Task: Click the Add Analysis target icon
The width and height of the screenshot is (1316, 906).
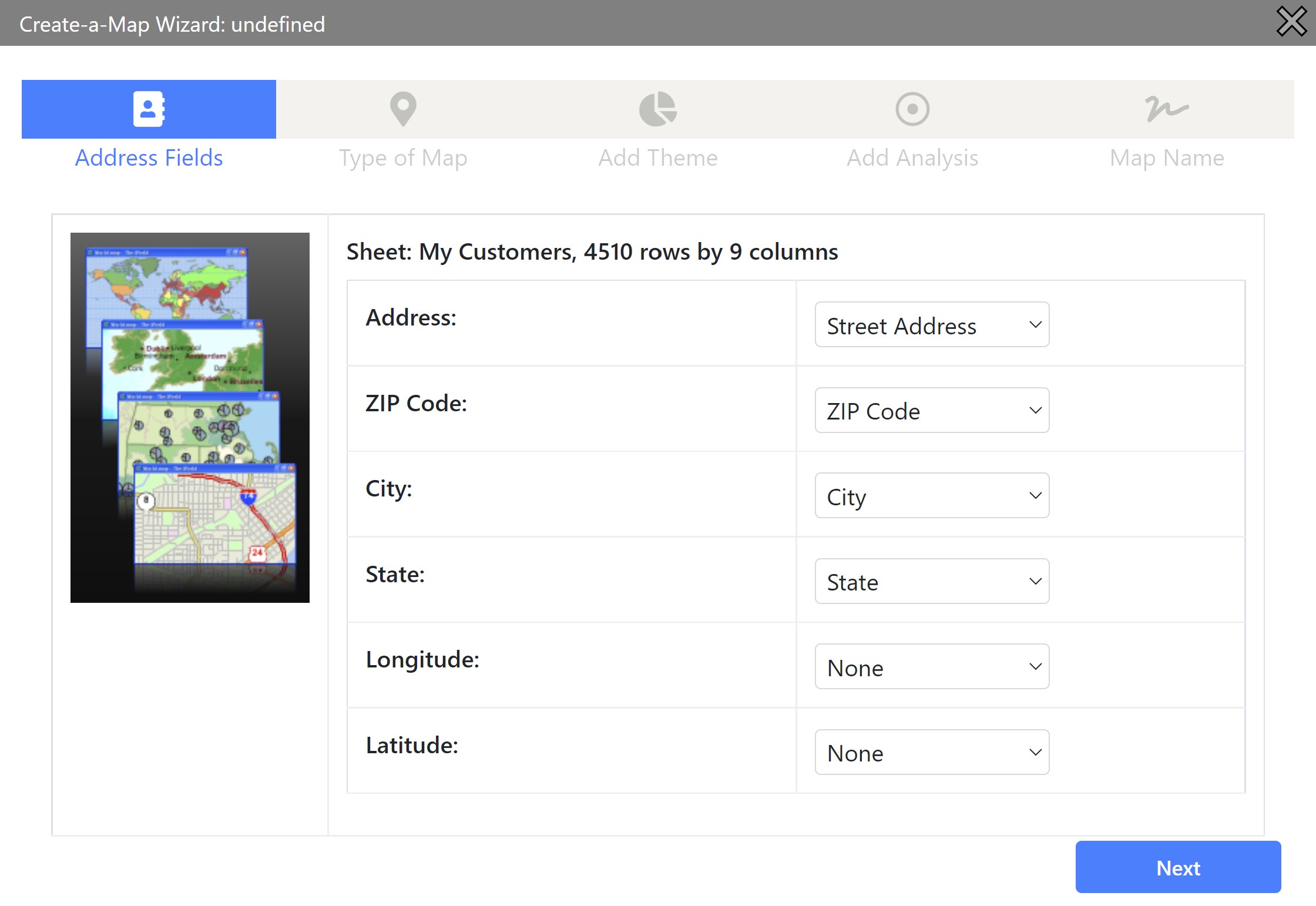Action: [912, 109]
